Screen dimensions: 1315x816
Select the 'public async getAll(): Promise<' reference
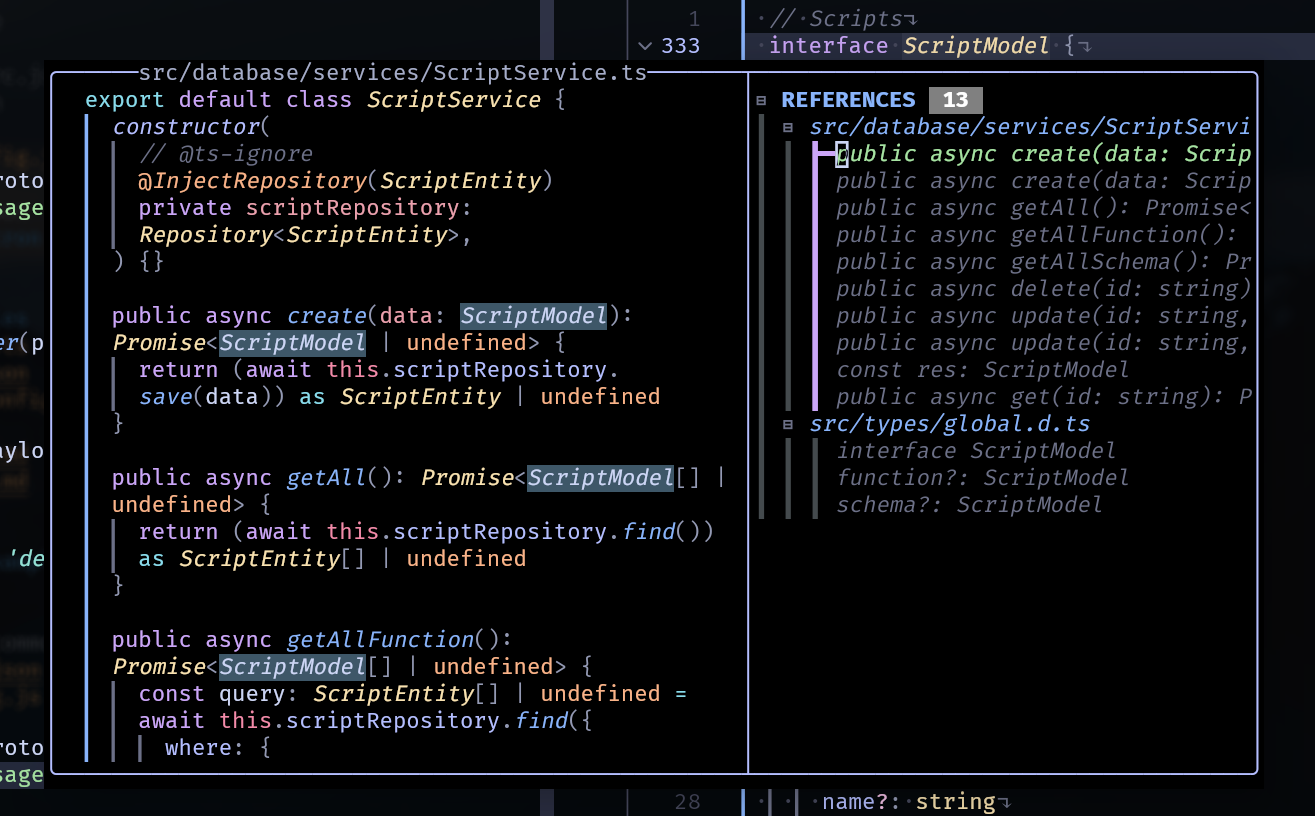tap(1043, 208)
